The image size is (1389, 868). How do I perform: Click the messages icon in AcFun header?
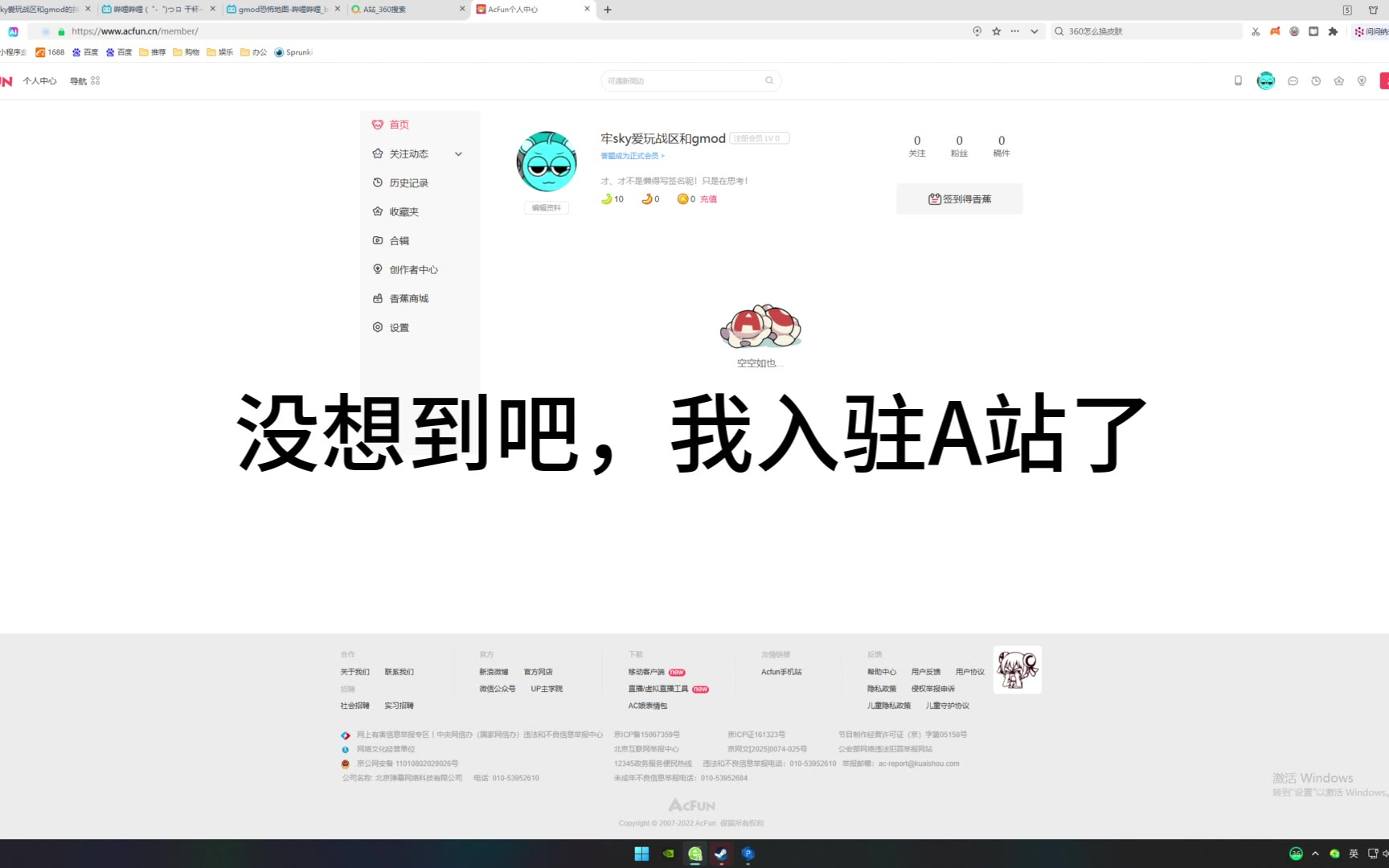1293,81
